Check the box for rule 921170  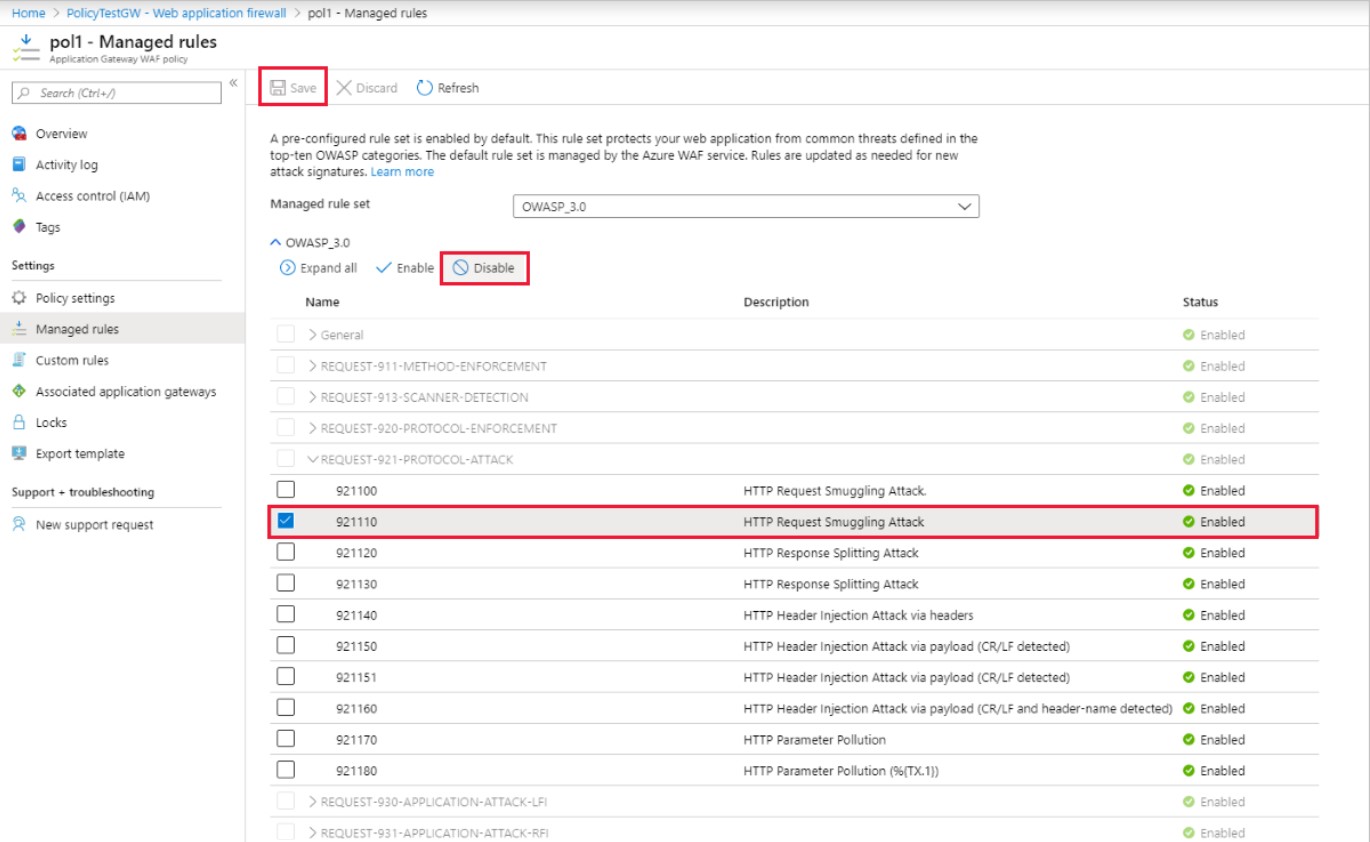point(286,739)
